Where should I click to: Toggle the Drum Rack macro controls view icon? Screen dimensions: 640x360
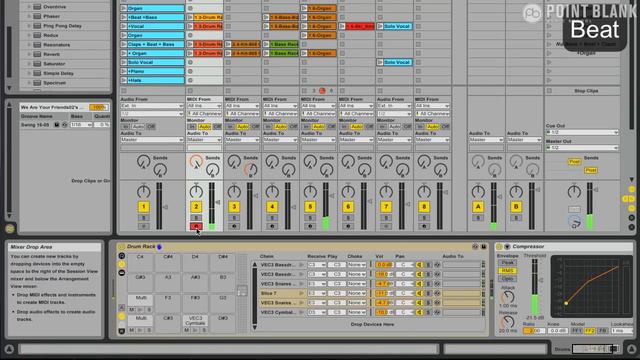click(122, 256)
